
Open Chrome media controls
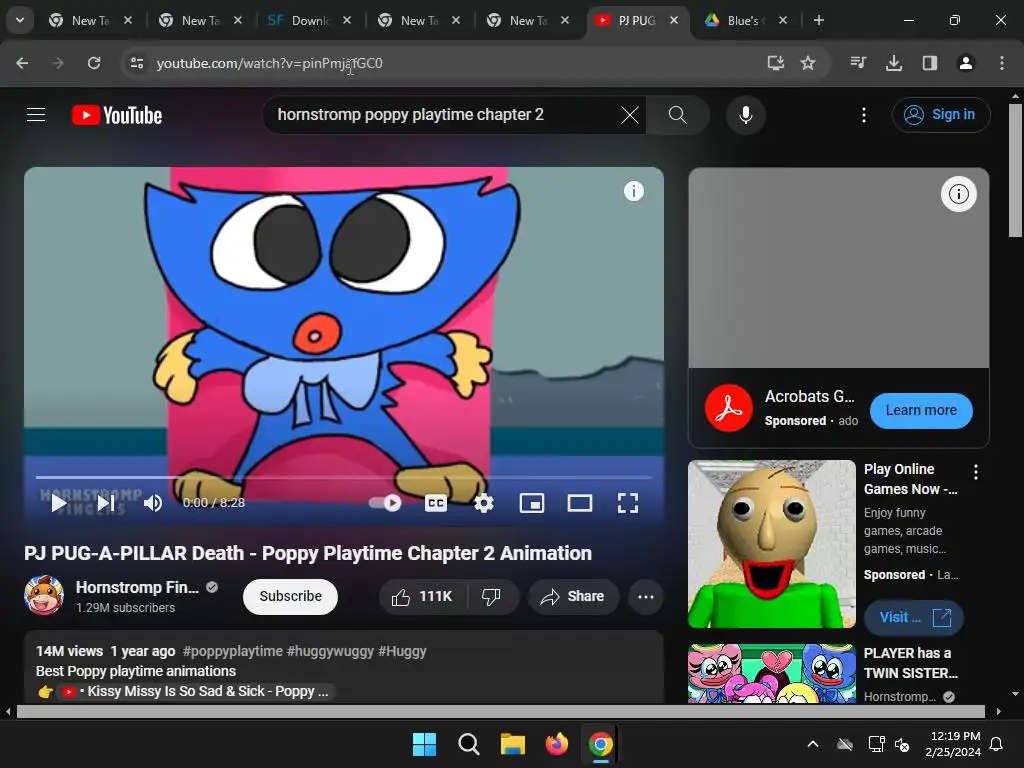(858, 63)
